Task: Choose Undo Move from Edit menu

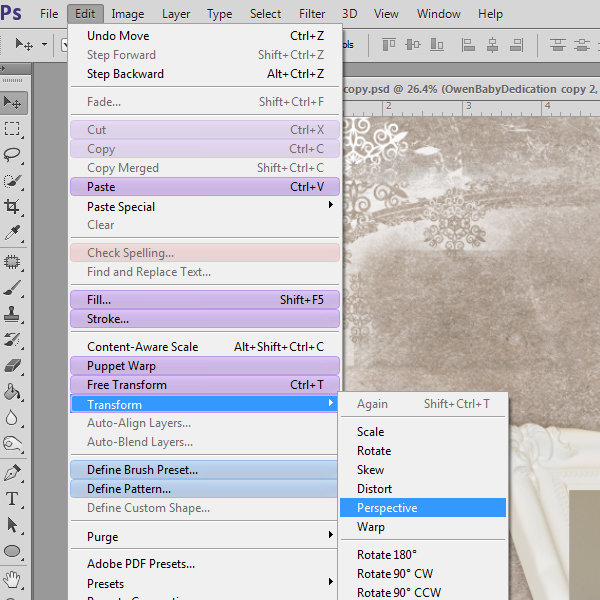Action: coord(205,36)
